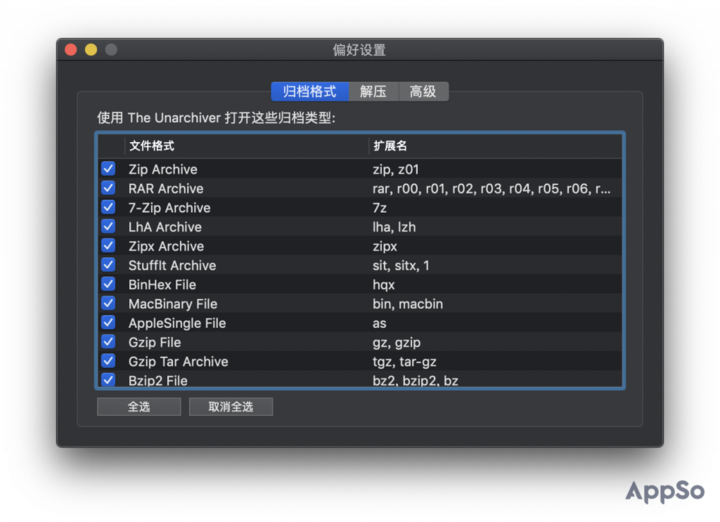Viewport: 720px width, 522px height.
Task: Click the 'zip, z01' extension cell
Action: coord(396,169)
